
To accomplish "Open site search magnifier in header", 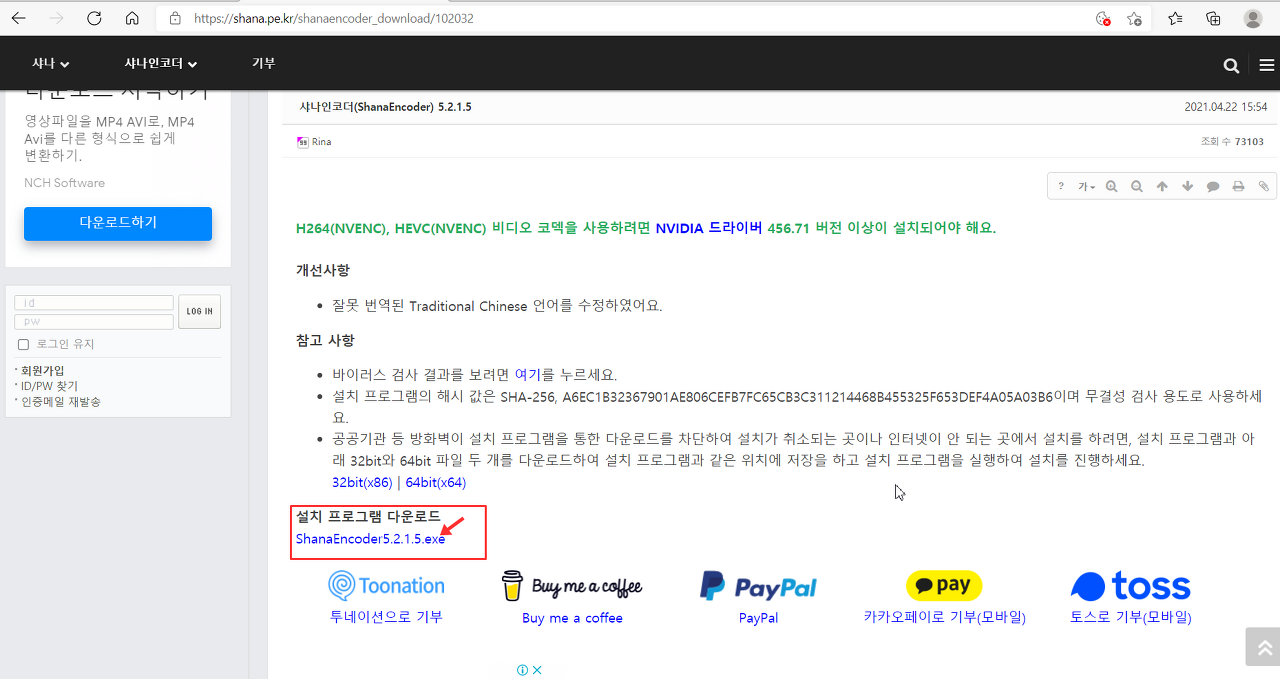I will [1231, 66].
